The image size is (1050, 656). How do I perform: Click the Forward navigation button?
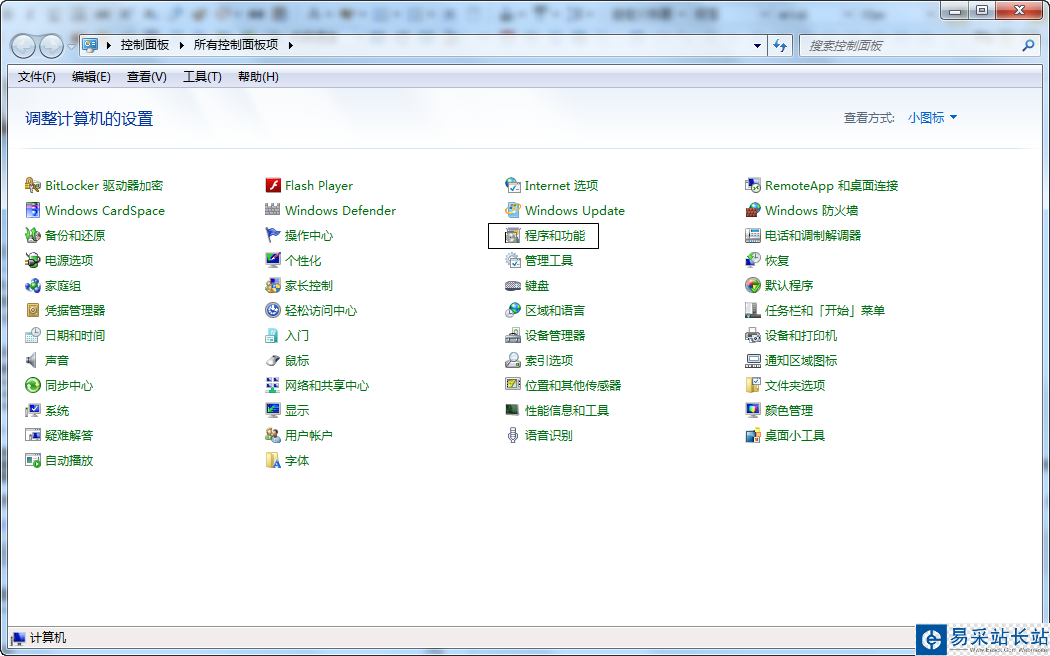click(x=52, y=46)
